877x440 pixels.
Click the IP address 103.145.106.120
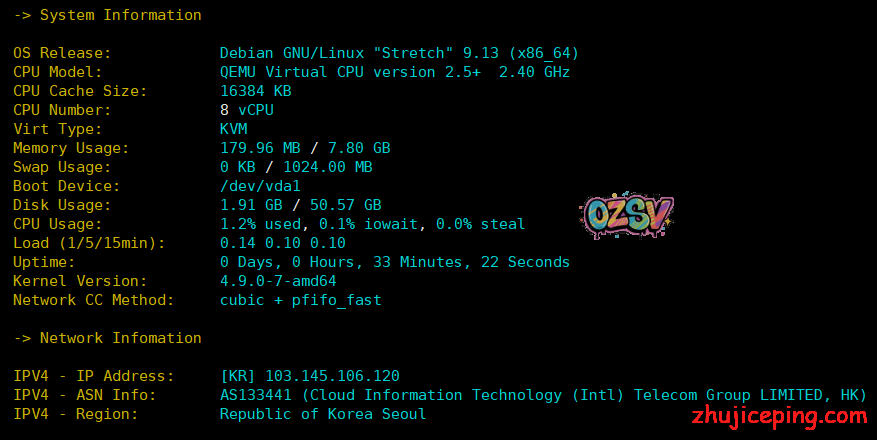click(x=332, y=376)
